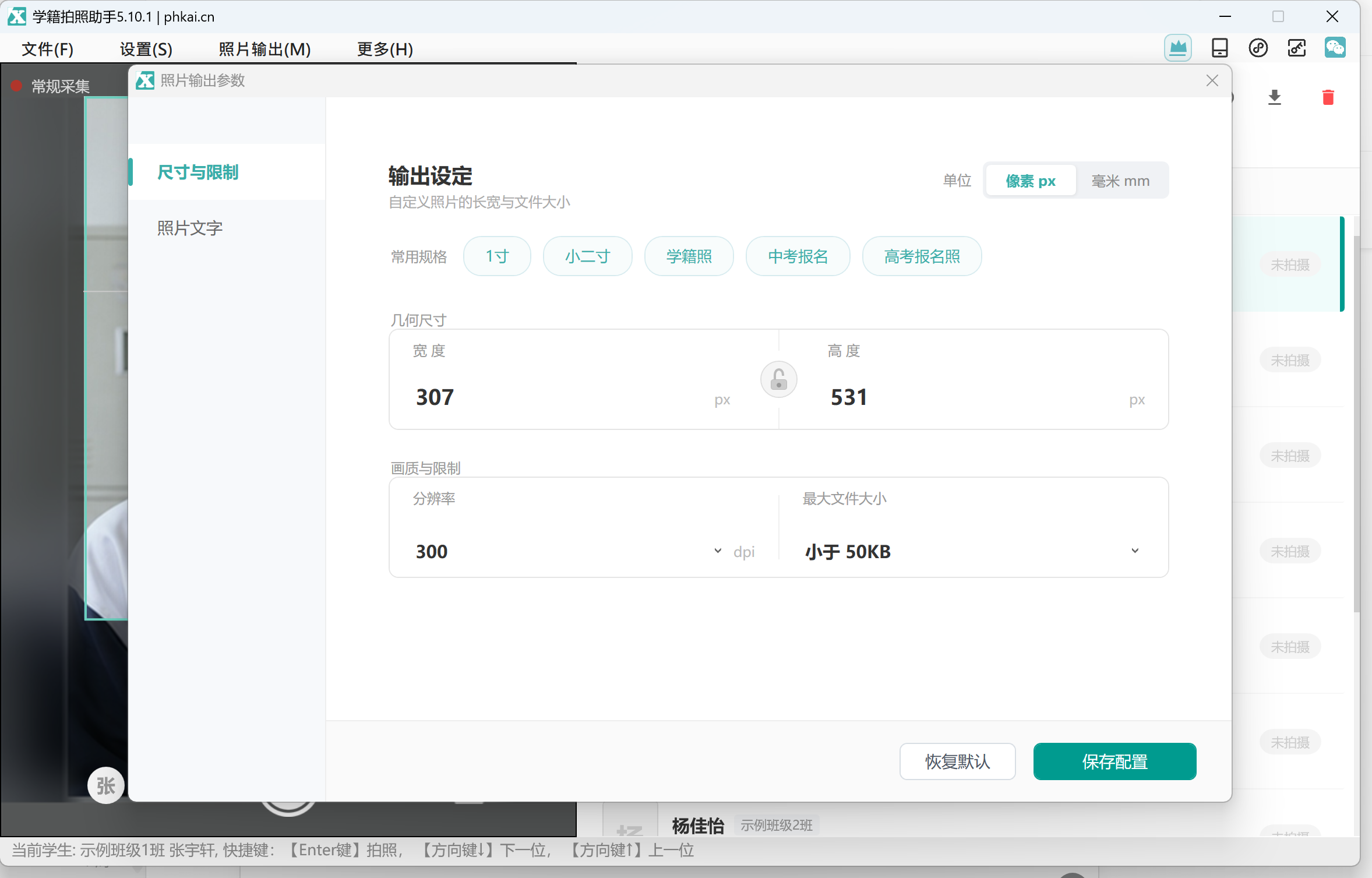Image resolution: width=1372 pixels, height=878 pixels.
Task: Close the 照片输出参数 dialog
Action: (x=1212, y=80)
